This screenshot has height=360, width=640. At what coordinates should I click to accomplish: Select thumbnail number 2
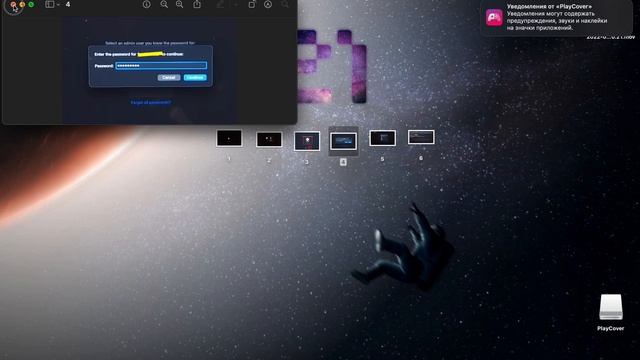click(x=269, y=140)
